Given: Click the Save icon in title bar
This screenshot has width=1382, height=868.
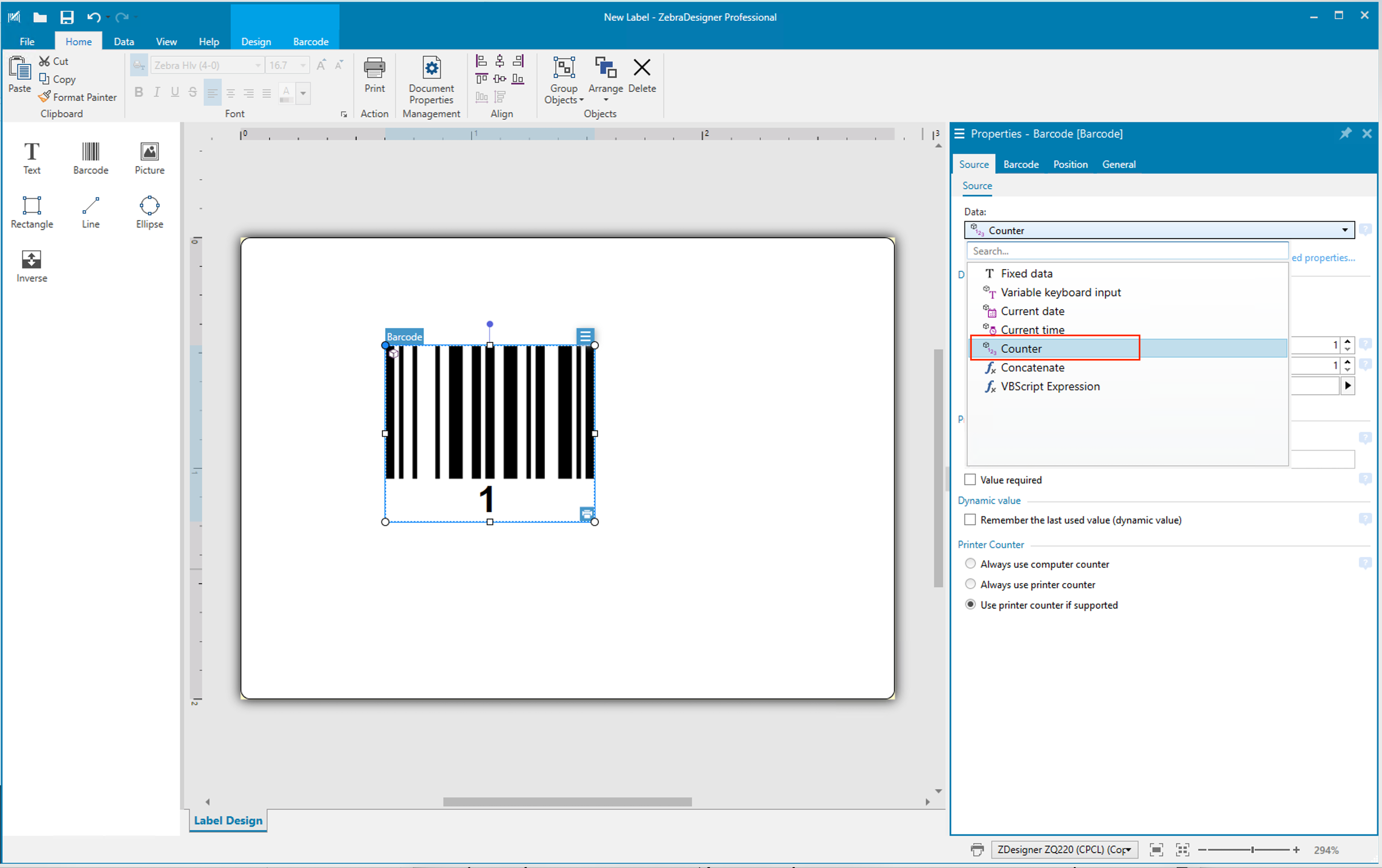Looking at the screenshot, I should click(67, 17).
